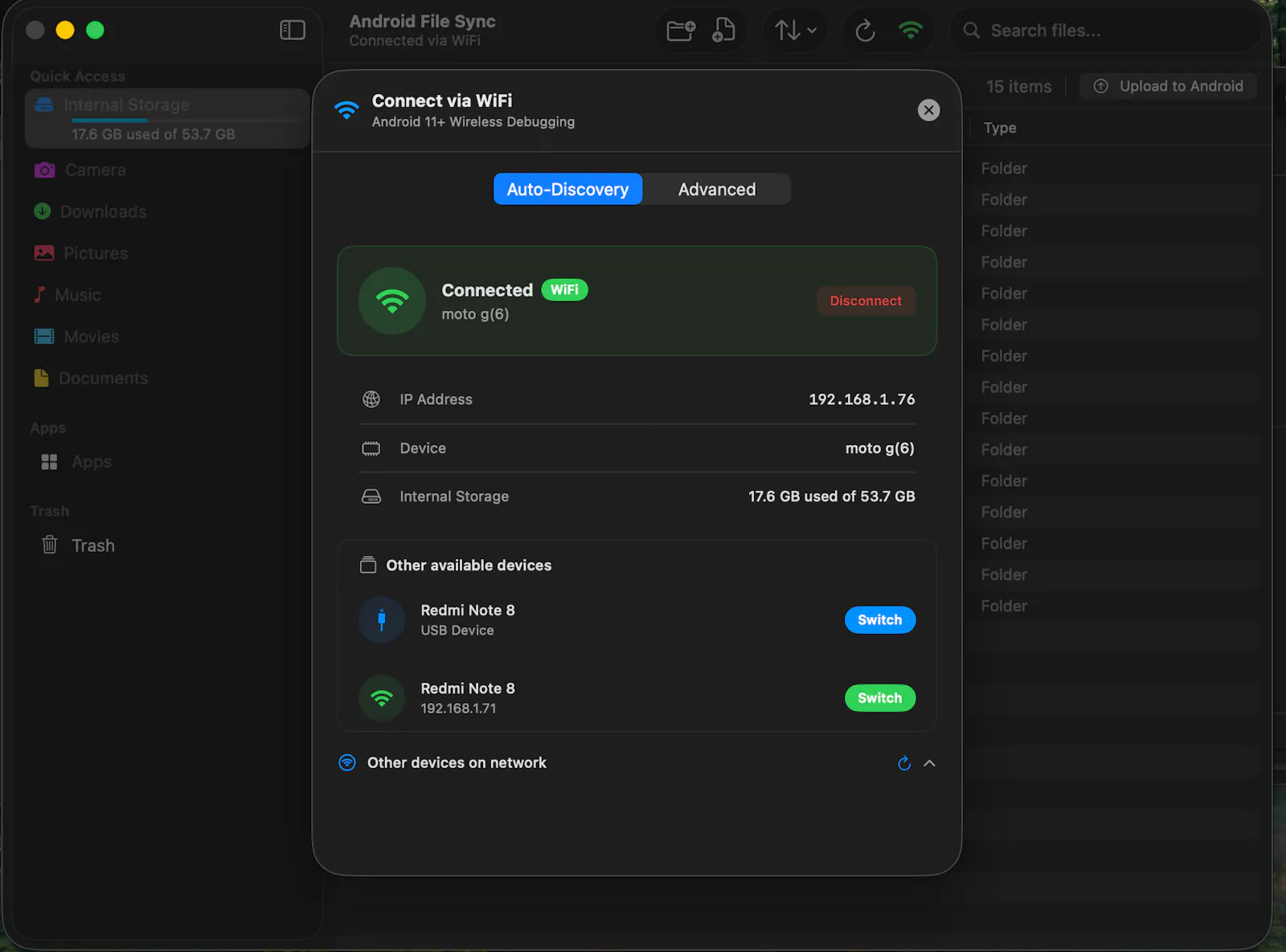The width and height of the screenshot is (1286, 952).
Task: Open Downloads in the sidebar
Action: 167,212
